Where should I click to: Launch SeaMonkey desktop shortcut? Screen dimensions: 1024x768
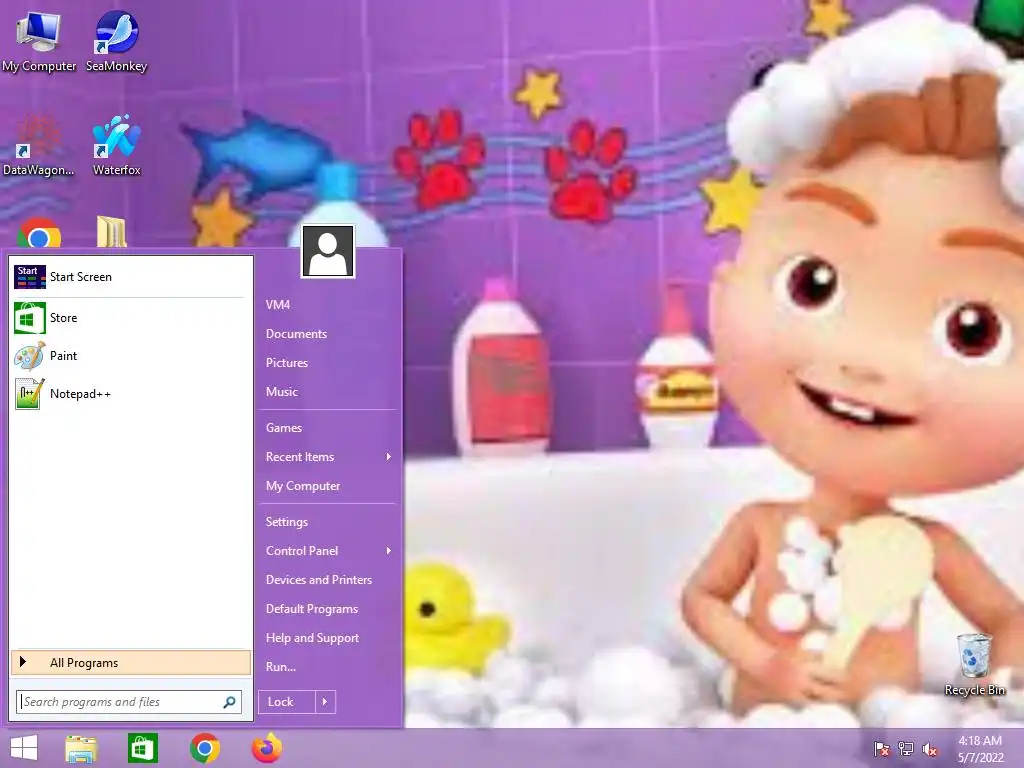[x=116, y=41]
